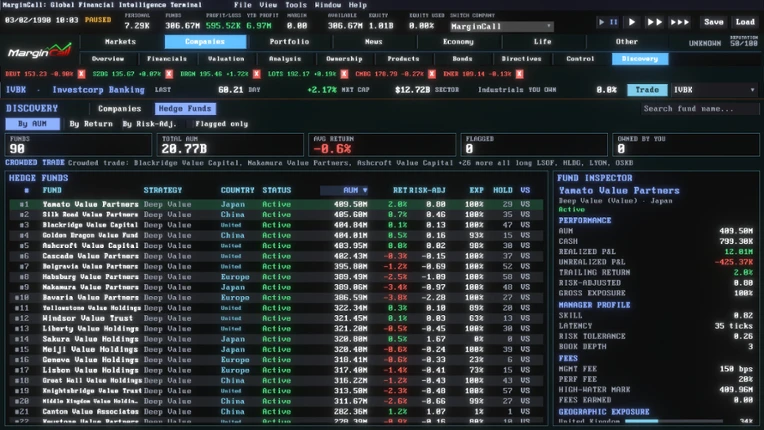Set triple-speed fast forward

tap(680, 22)
